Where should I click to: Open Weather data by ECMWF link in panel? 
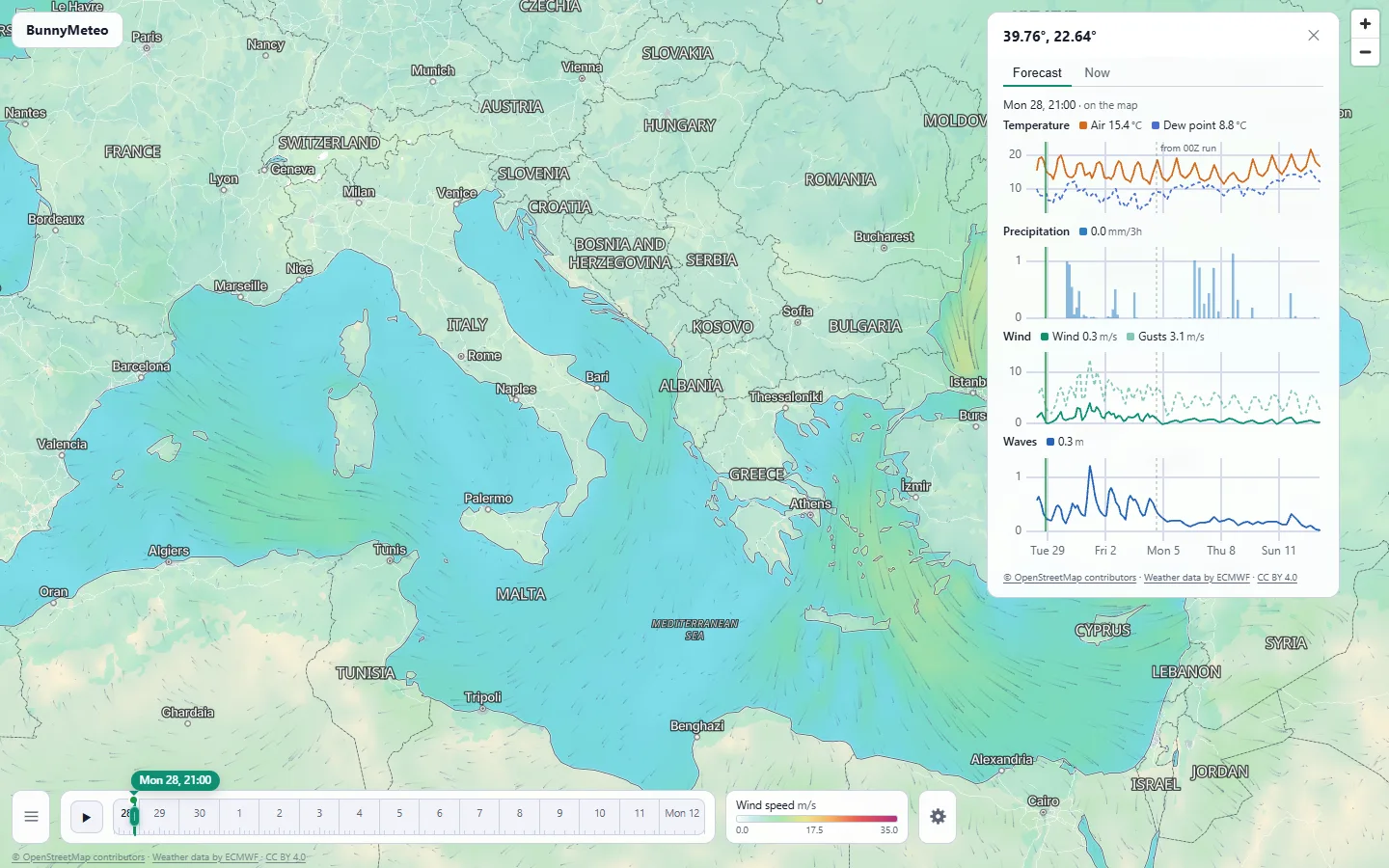[1196, 578]
